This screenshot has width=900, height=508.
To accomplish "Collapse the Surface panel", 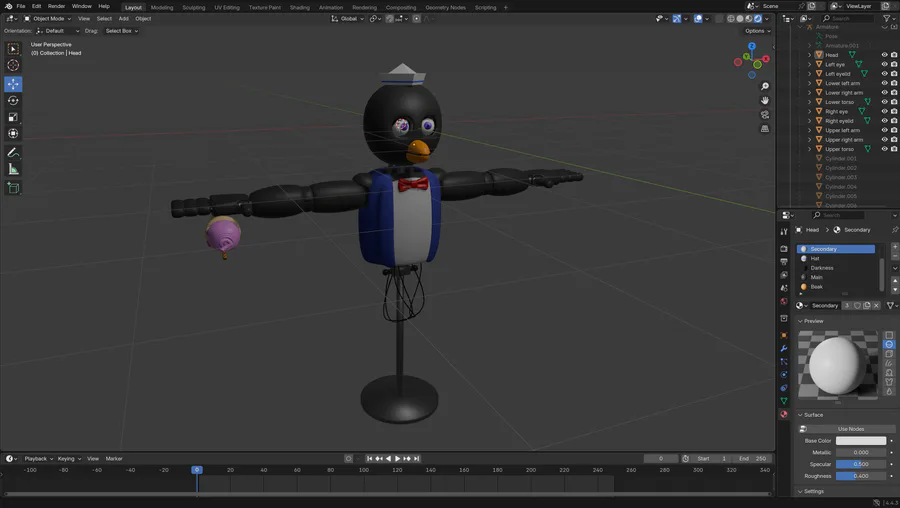I will [x=810, y=414].
